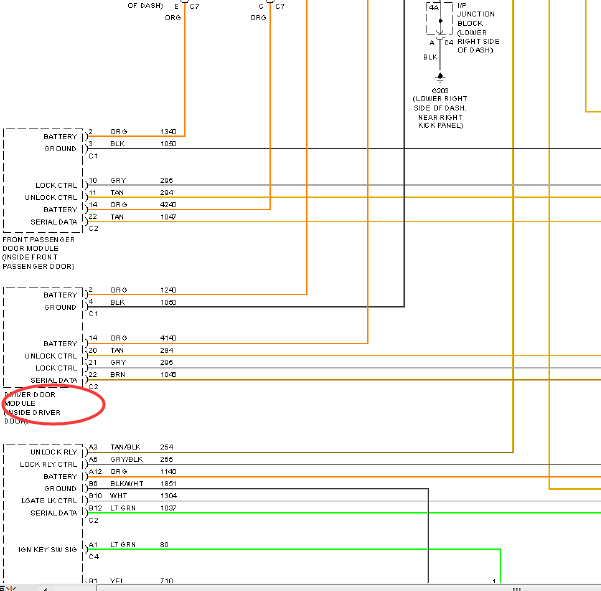601x591 pixels.
Task: Click pin number A3
Action: (x=93, y=447)
